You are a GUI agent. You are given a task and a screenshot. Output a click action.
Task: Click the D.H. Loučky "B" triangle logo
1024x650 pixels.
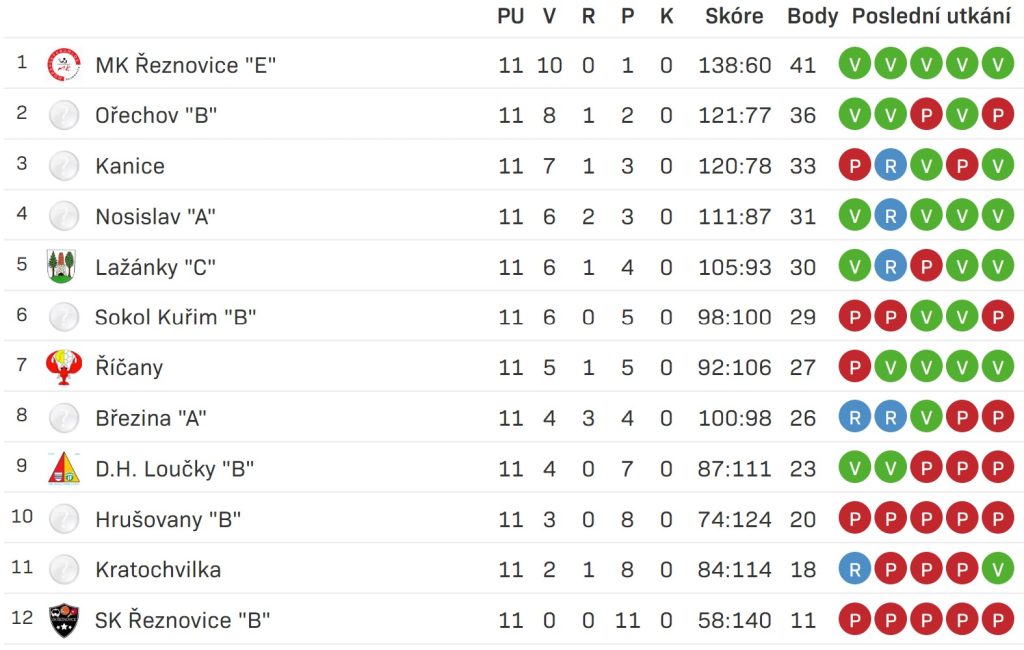click(64, 468)
